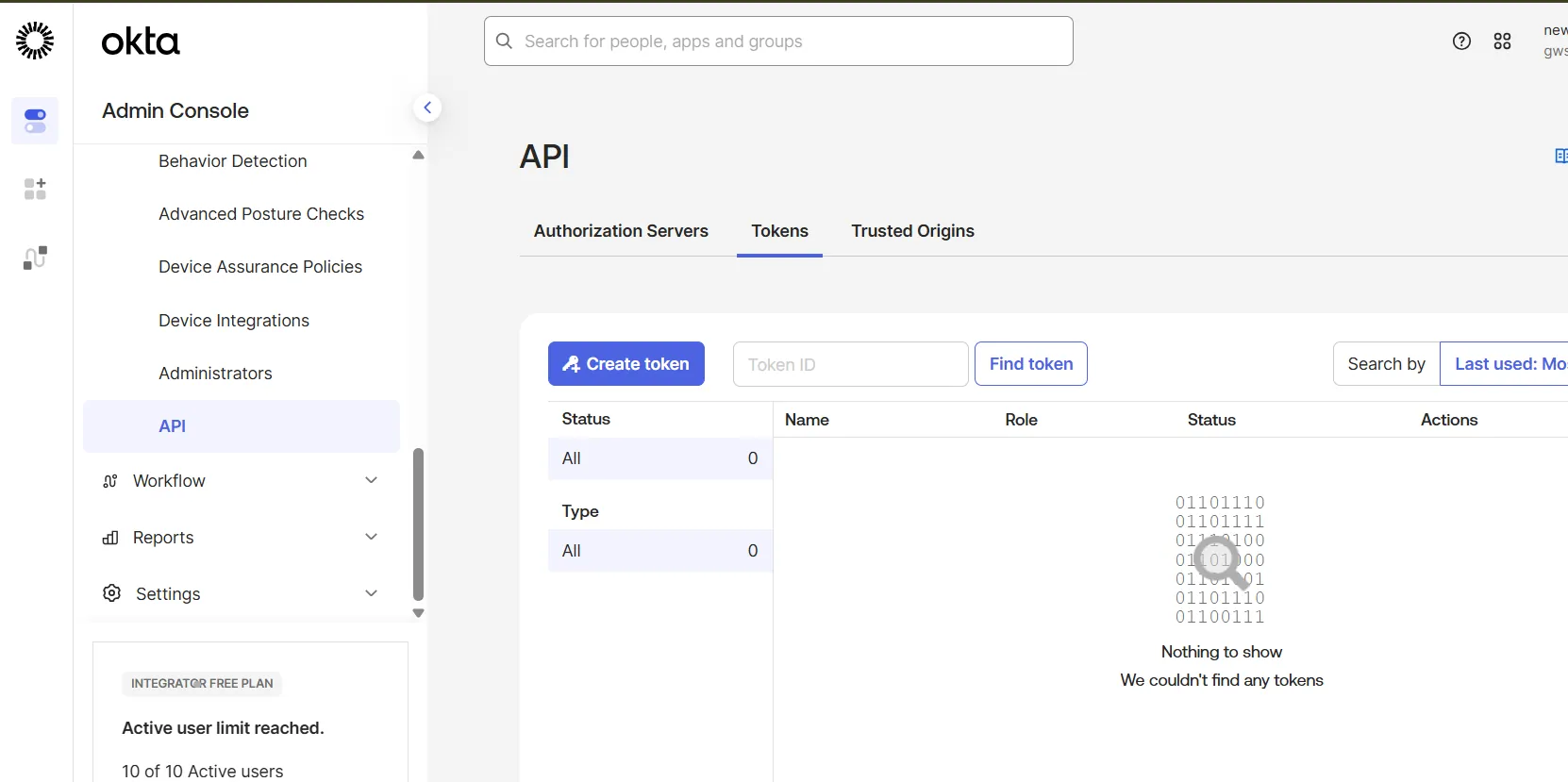Collapse the sidebar with the chevron button
The image size is (1568, 782).
pos(427,108)
